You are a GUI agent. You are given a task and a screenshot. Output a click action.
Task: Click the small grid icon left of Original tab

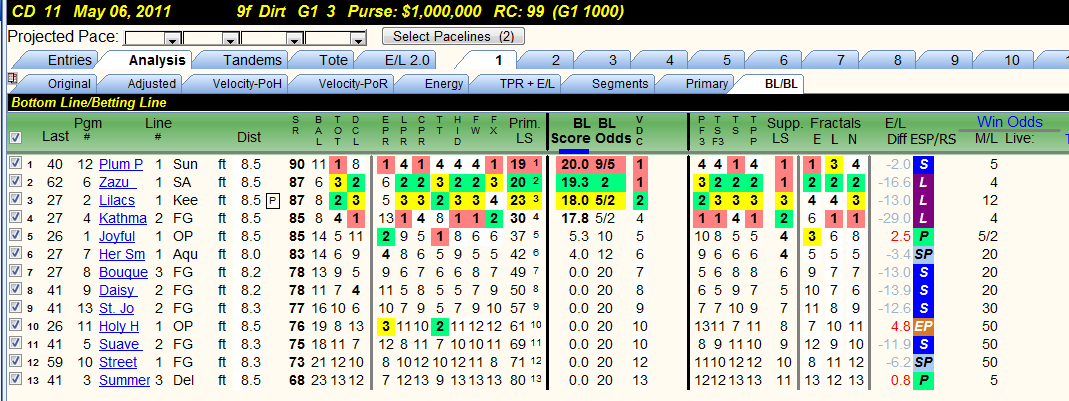coord(11,78)
